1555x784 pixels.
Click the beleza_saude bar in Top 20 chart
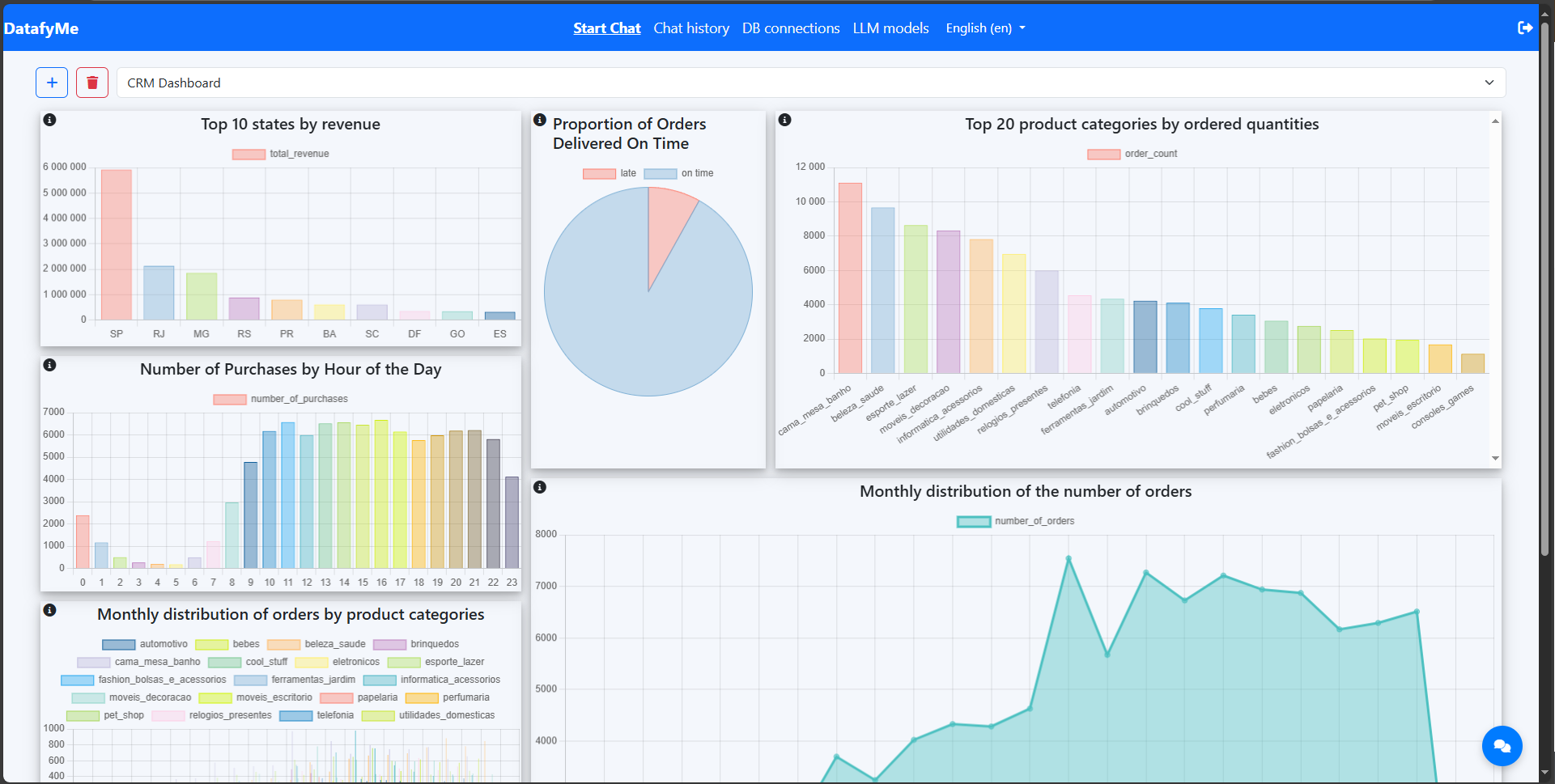tap(883, 290)
